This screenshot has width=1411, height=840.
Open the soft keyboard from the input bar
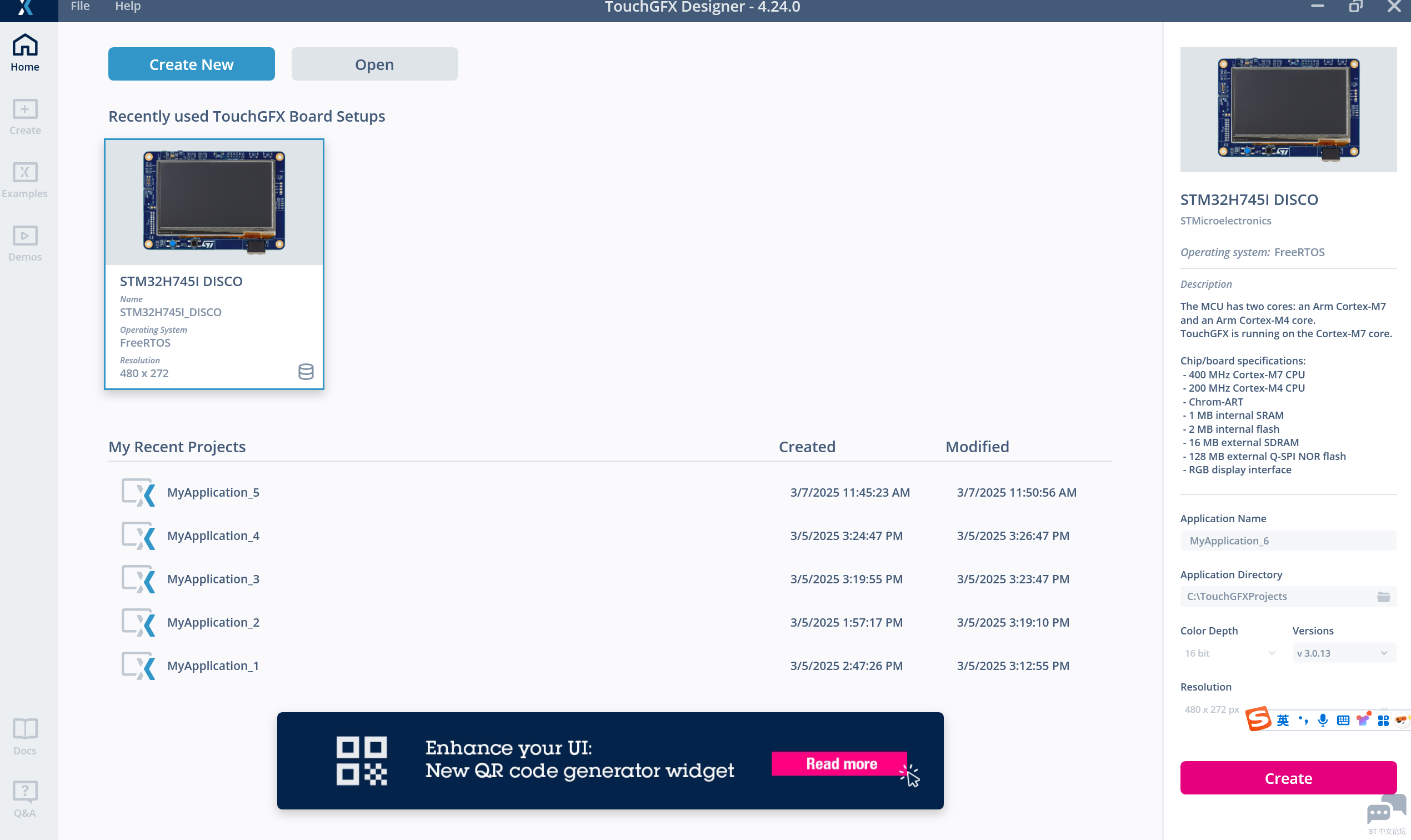pyautogui.click(x=1343, y=720)
